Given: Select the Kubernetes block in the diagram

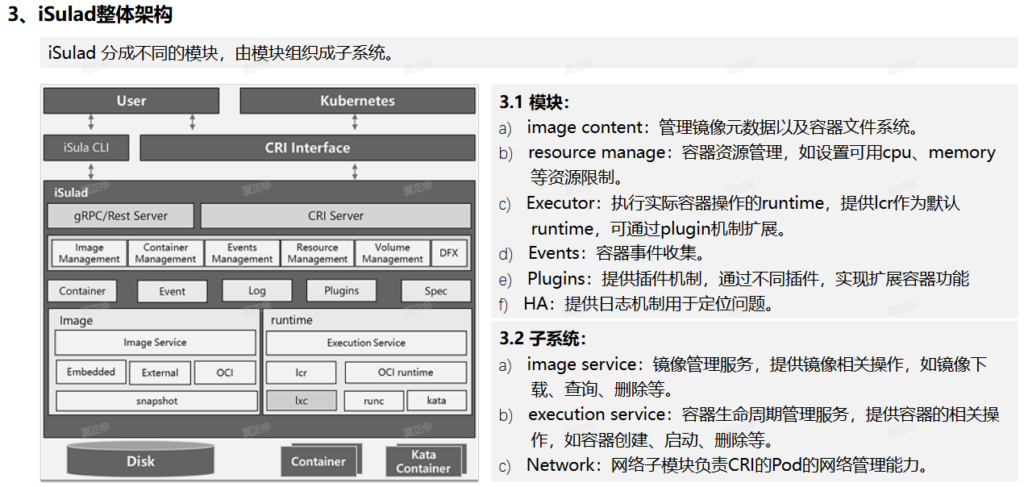Looking at the screenshot, I should point(357,101).
